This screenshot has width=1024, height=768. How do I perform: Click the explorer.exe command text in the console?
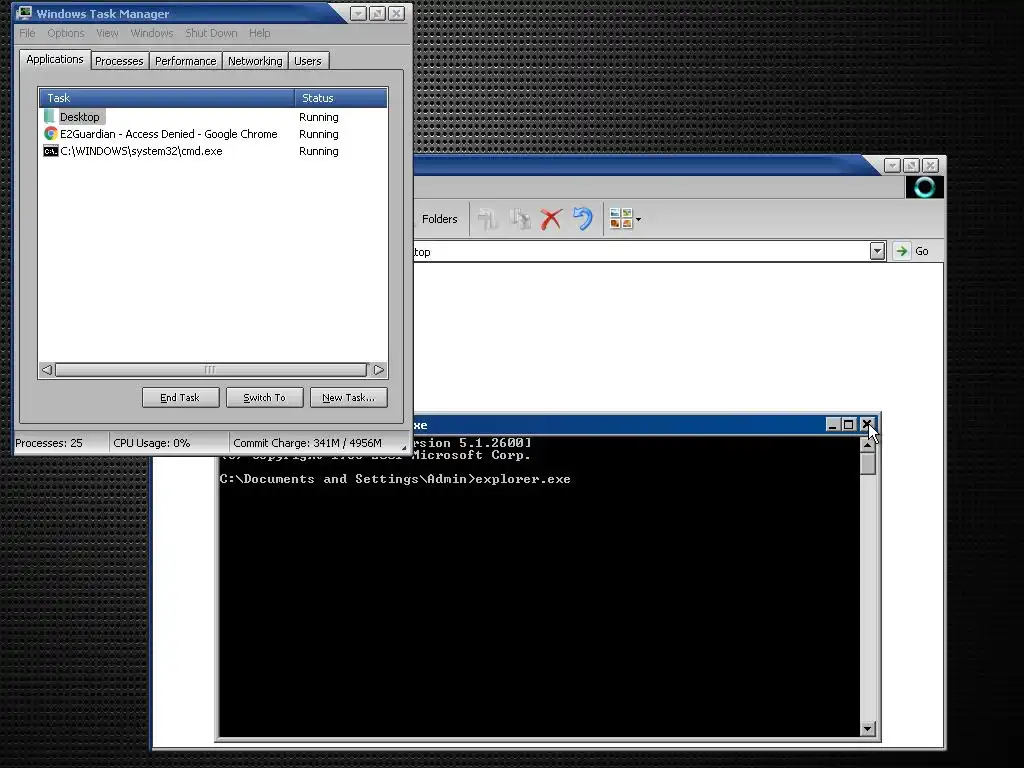point(523,479)
